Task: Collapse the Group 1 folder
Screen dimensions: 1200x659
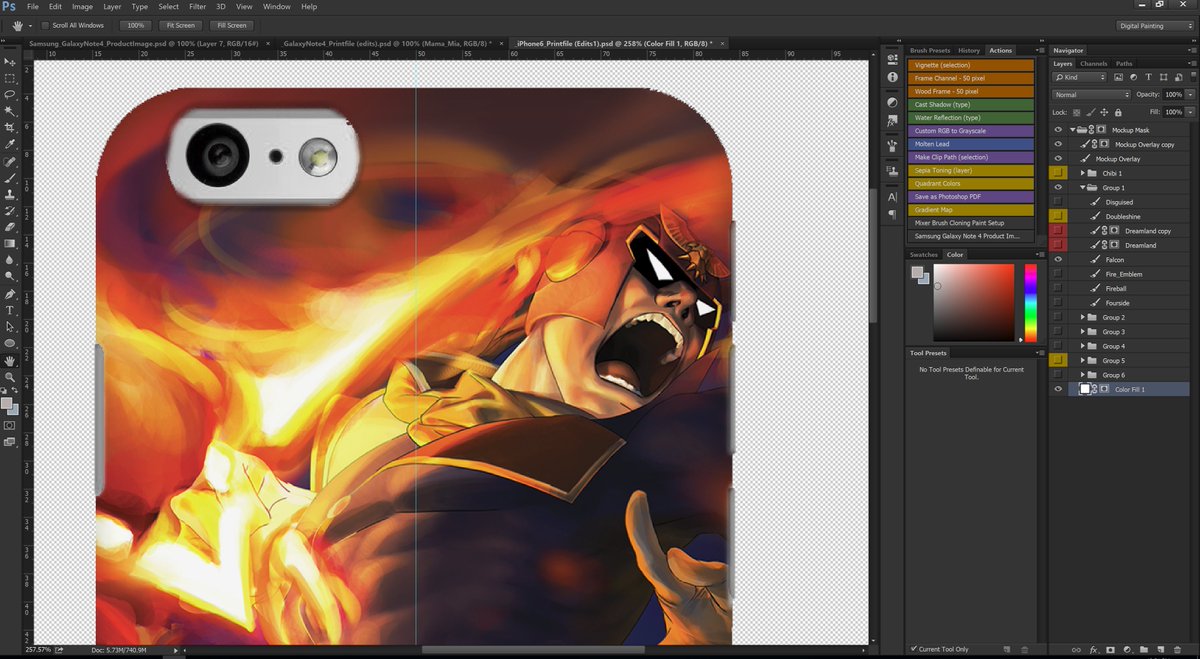Action: click(1082, 187)
